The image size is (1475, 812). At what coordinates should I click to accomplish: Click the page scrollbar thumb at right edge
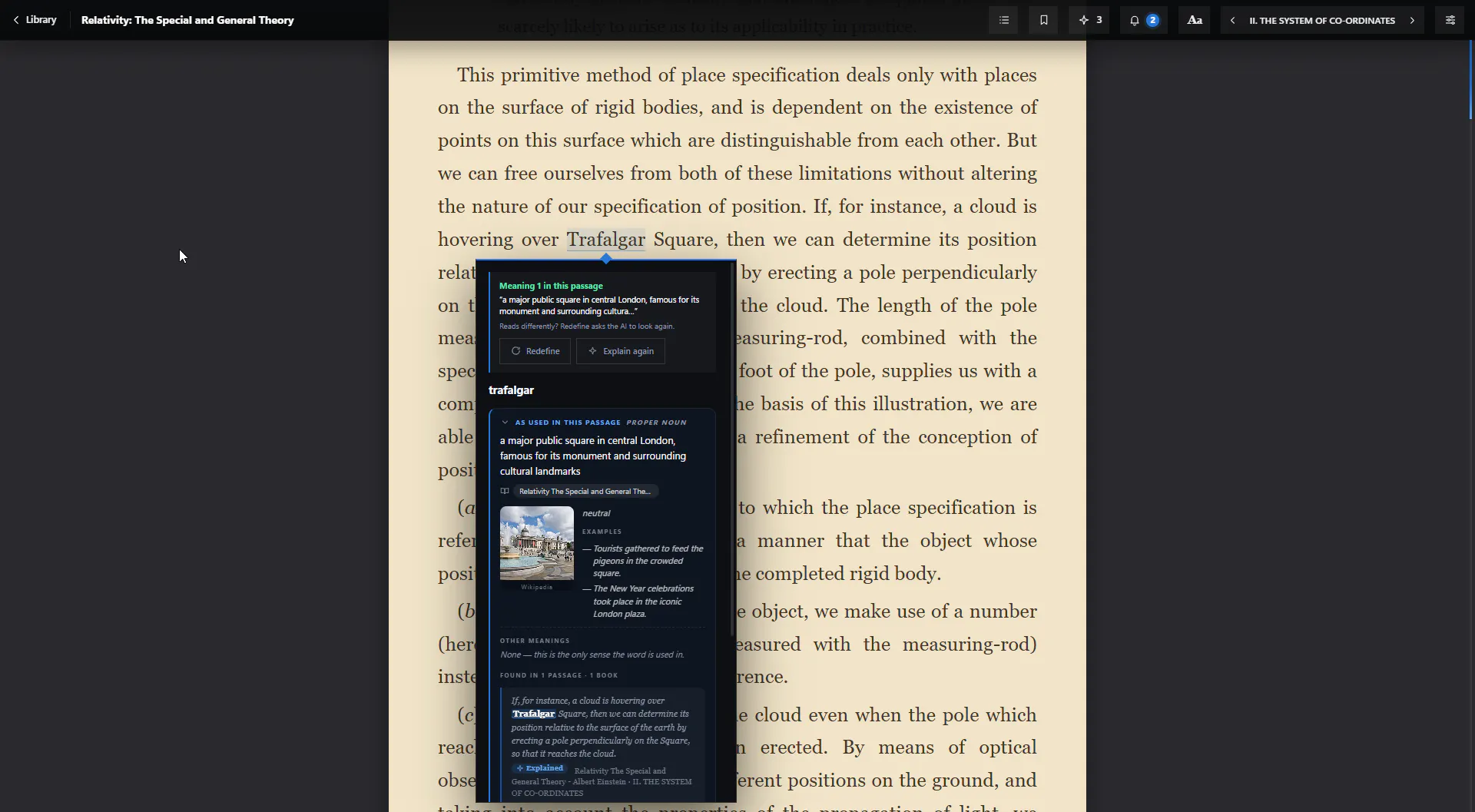click(1470, 80)
